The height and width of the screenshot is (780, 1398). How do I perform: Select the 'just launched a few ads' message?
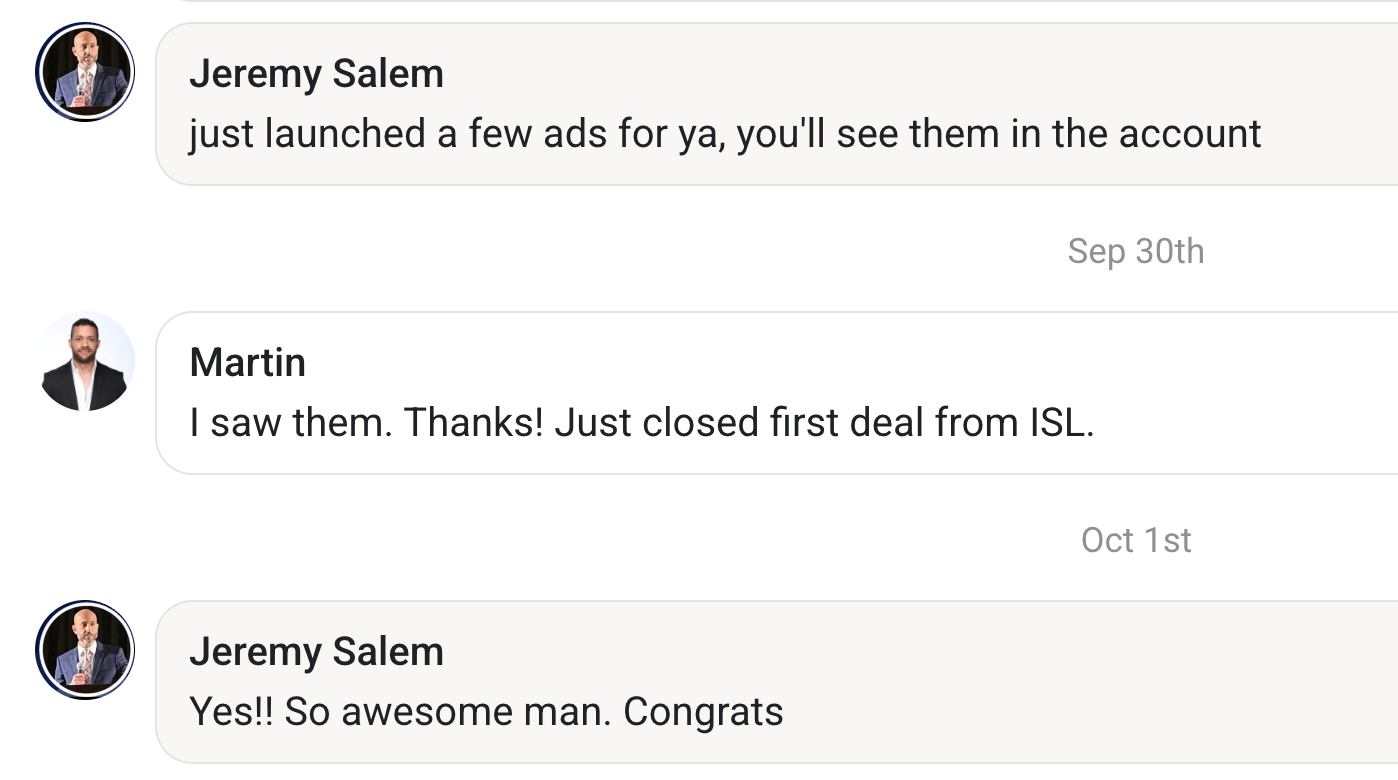click(724, 134)
